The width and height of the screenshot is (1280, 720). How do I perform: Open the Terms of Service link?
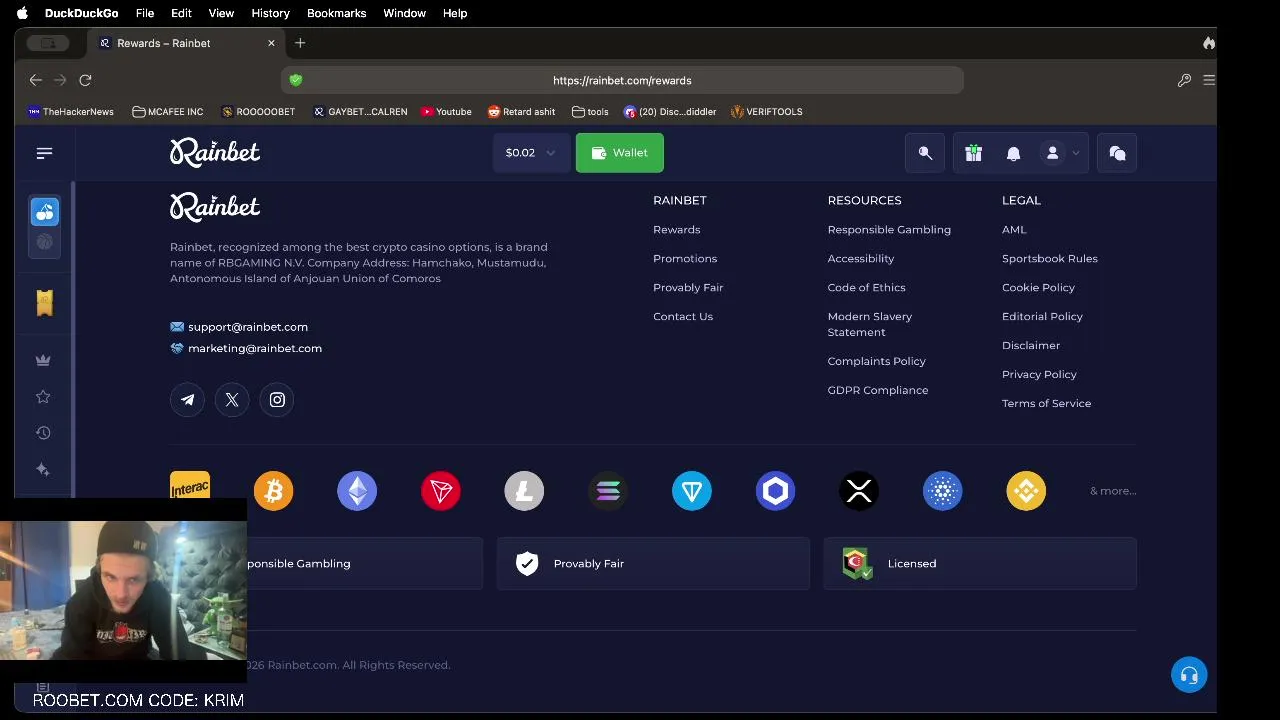pos(1046,403)
